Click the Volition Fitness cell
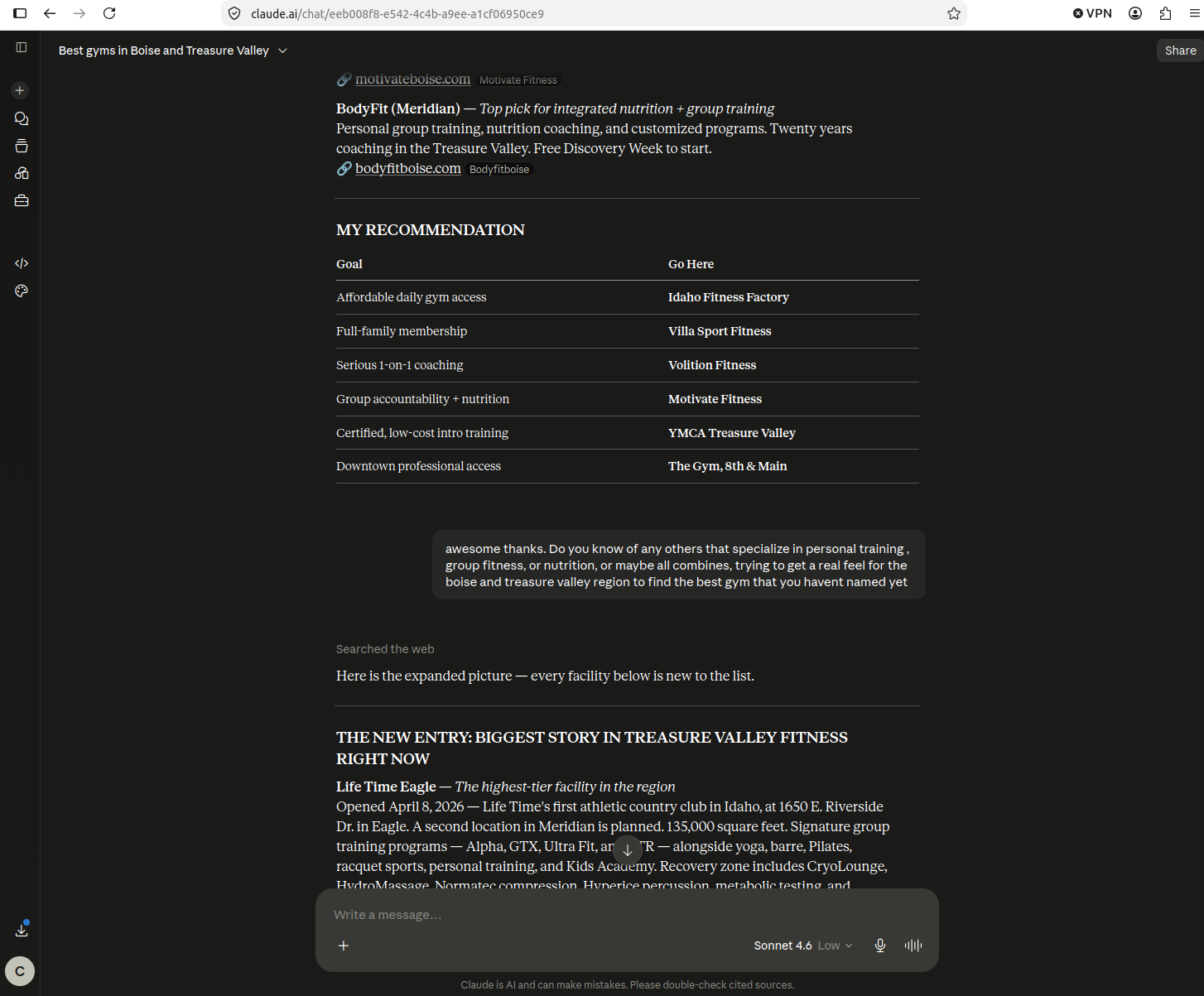 pyautogui.click(x=712, y=365)
